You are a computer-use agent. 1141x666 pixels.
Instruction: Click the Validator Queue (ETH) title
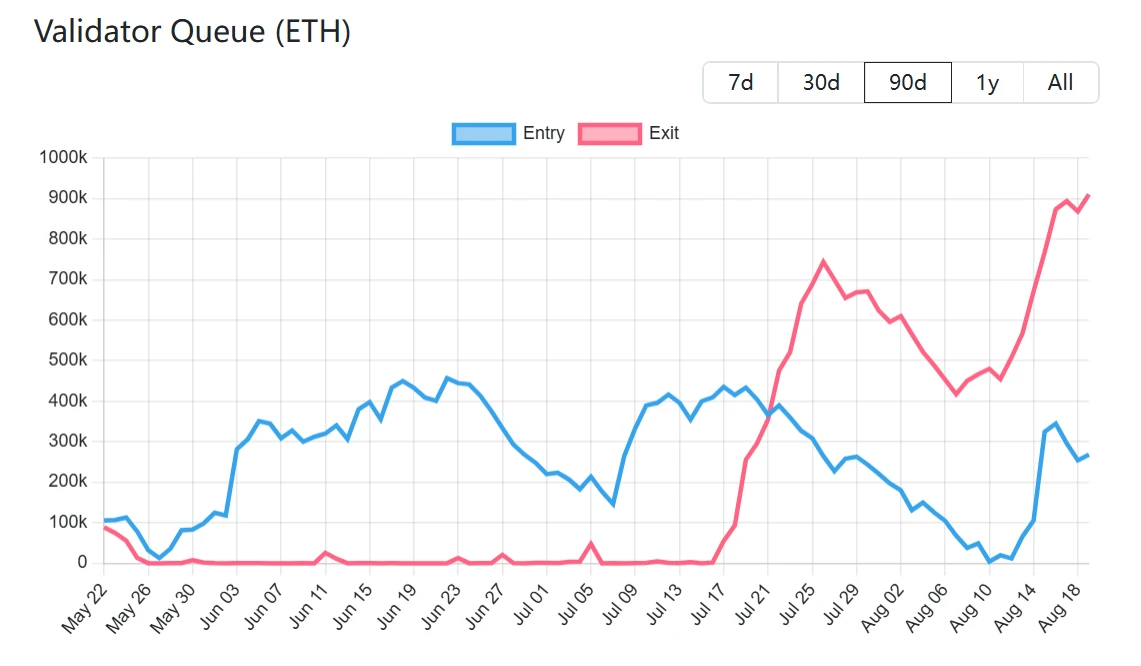tap(192, 31)
